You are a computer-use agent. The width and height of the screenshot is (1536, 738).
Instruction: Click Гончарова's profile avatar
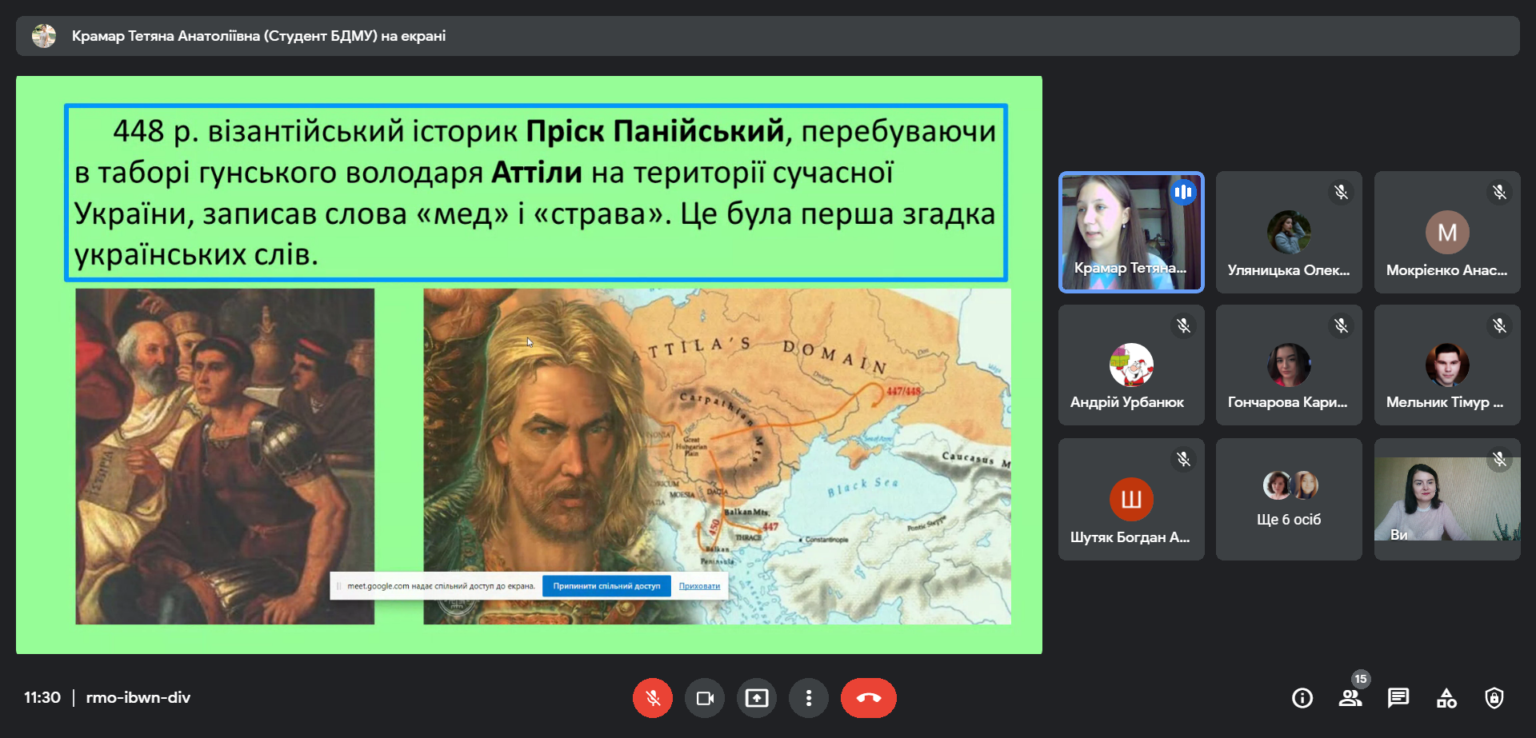click(x=1289, y=365)
